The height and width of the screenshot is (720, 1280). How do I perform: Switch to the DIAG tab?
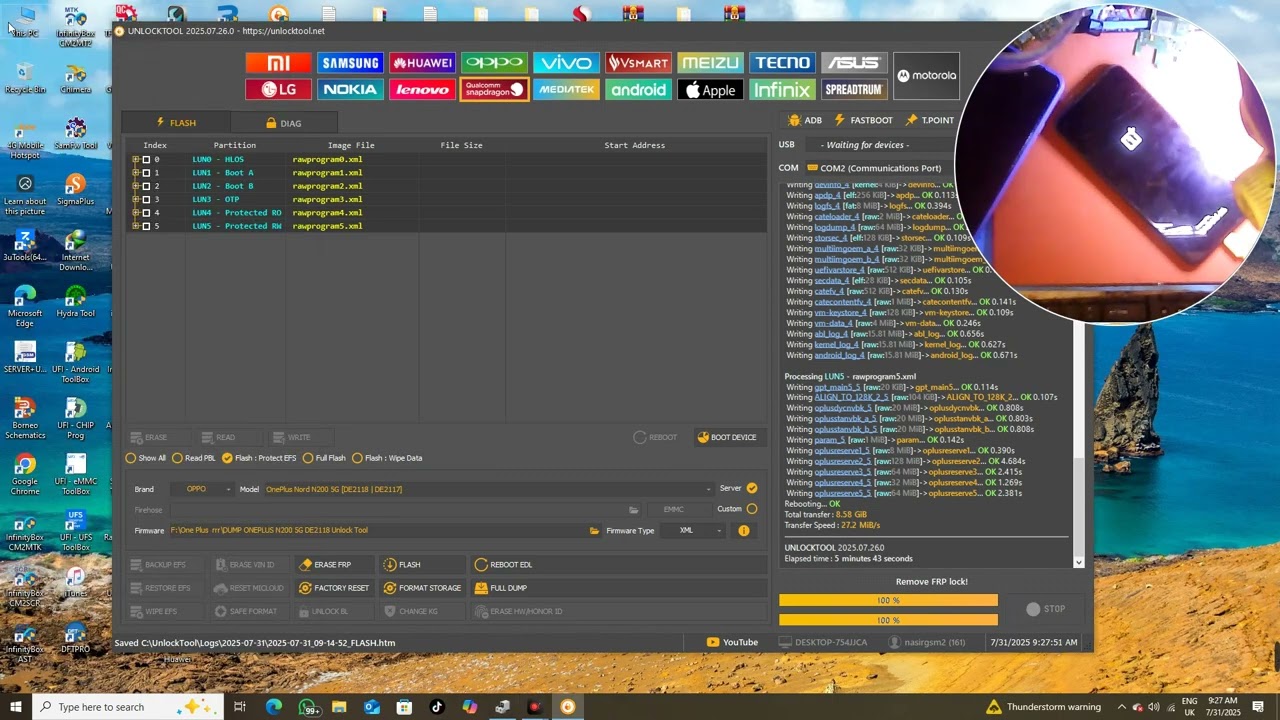[x=283, y=123]
